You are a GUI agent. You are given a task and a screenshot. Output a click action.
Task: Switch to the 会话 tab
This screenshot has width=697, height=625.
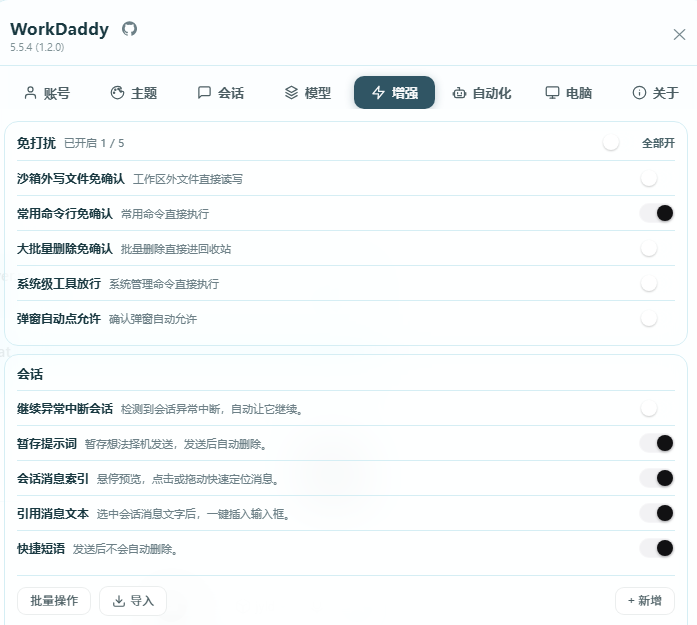pyautogui.click(x=221, y=92)
